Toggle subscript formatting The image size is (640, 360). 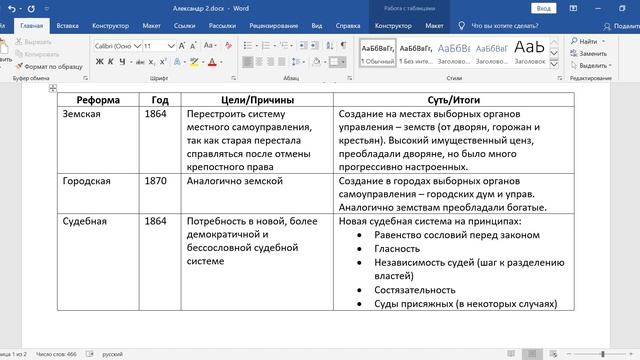[x=151, y=62]
